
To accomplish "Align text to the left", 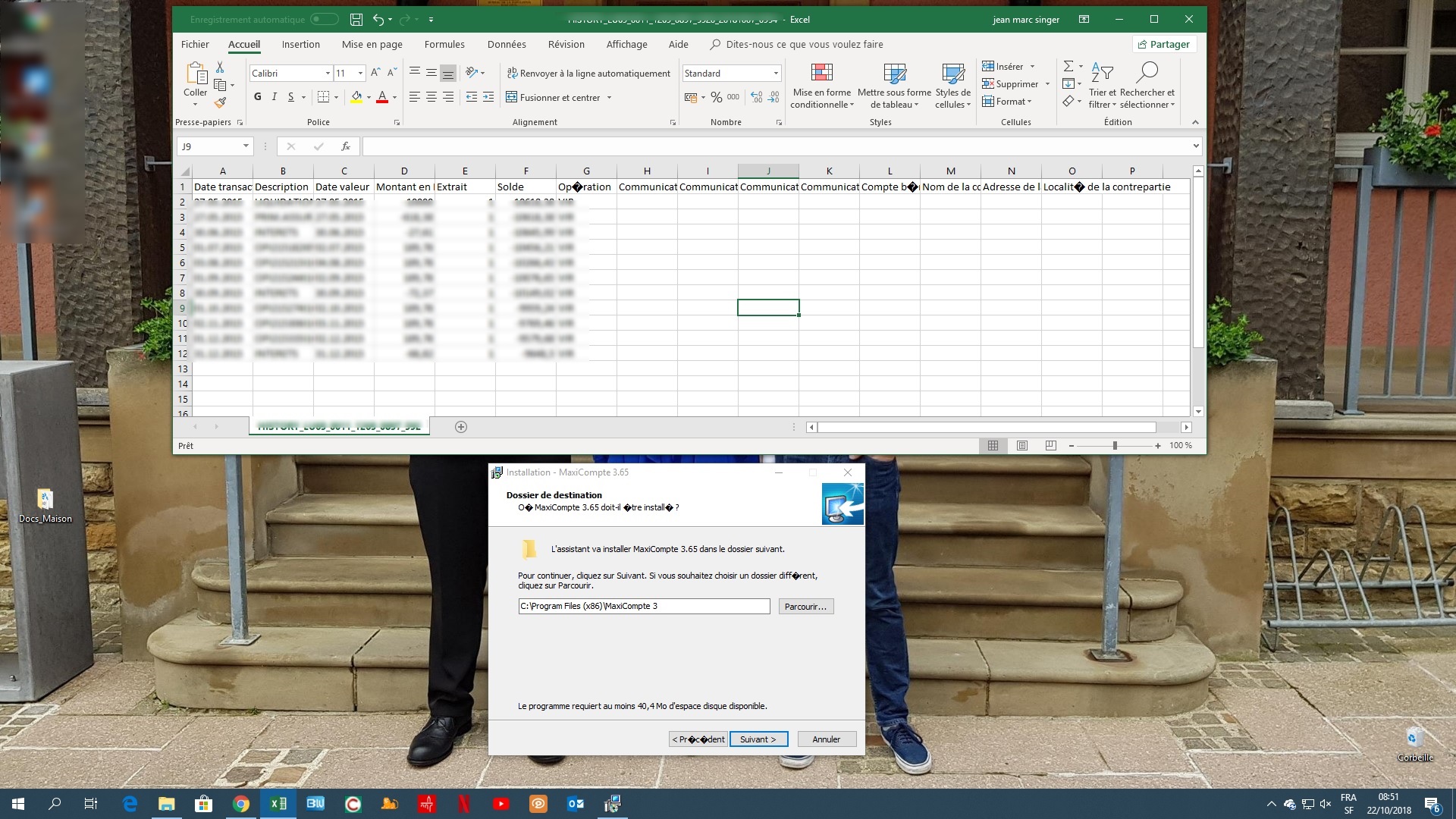I will click(x=415, y=97).
